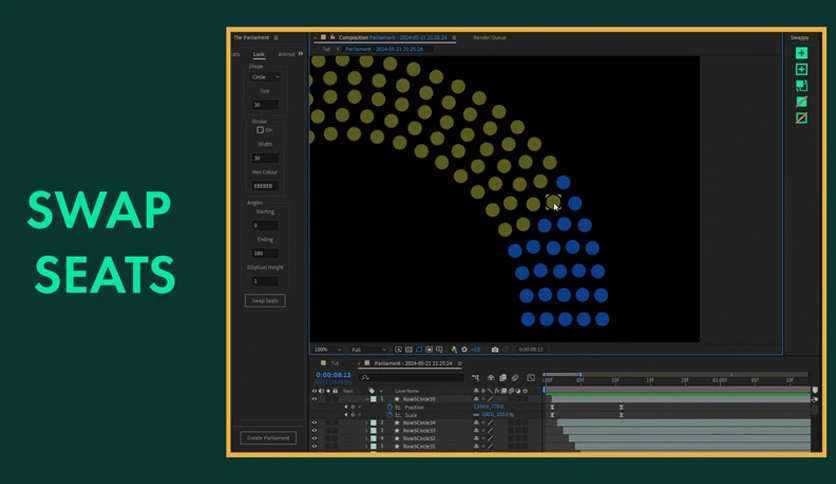Toggle the motion blur switch icon
Image resolution: width=836 pixels, height=484 pixels.
coord(515,378)
